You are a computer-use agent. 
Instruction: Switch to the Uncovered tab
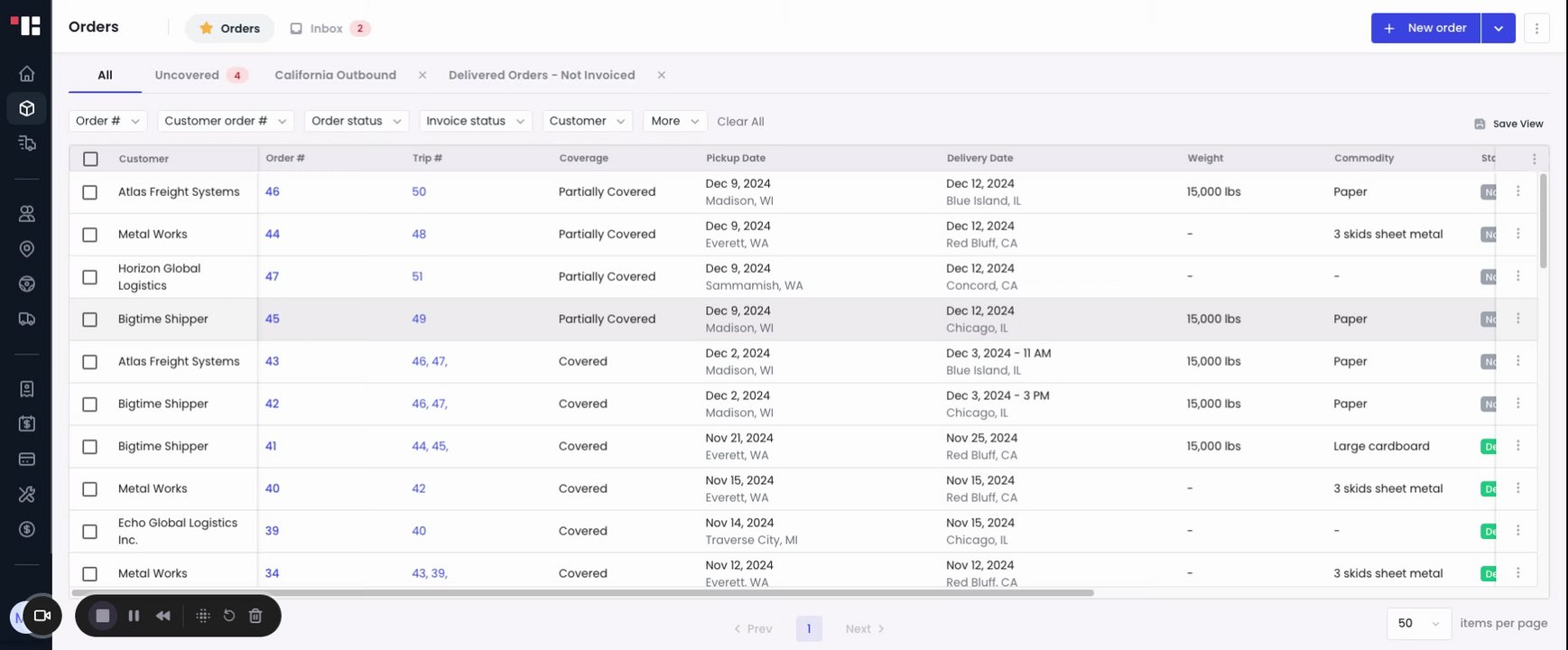coord(187,75)
